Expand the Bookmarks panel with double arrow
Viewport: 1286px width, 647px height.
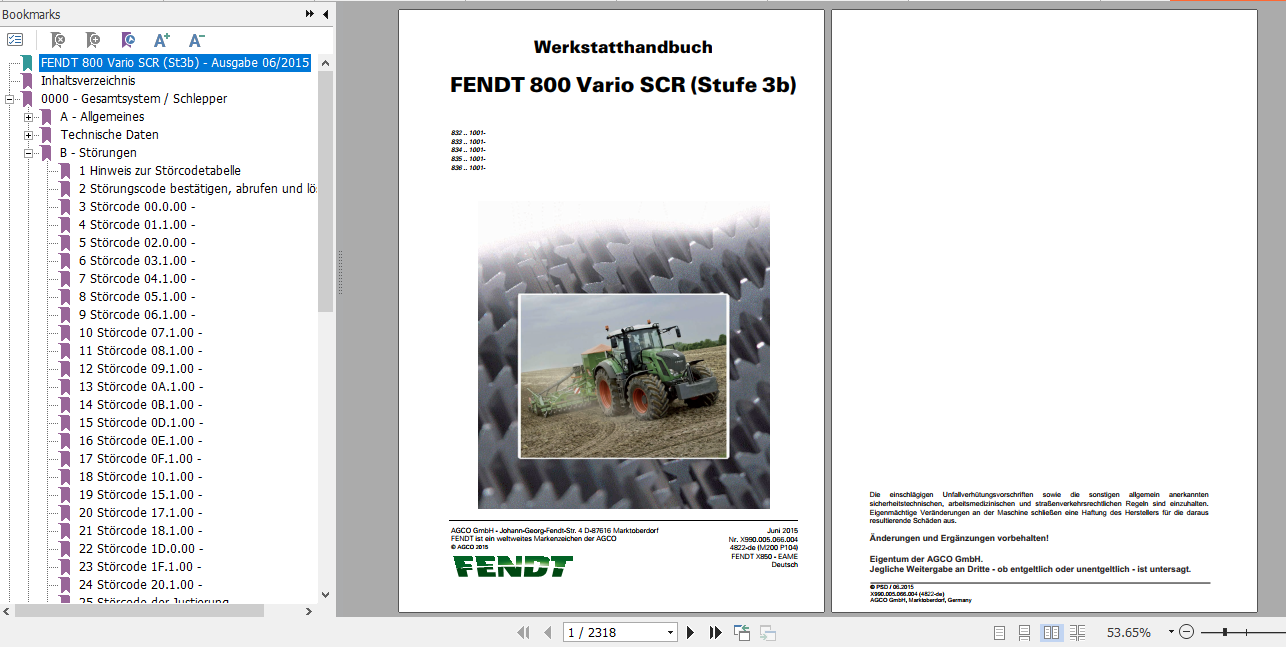coord(310,14)
